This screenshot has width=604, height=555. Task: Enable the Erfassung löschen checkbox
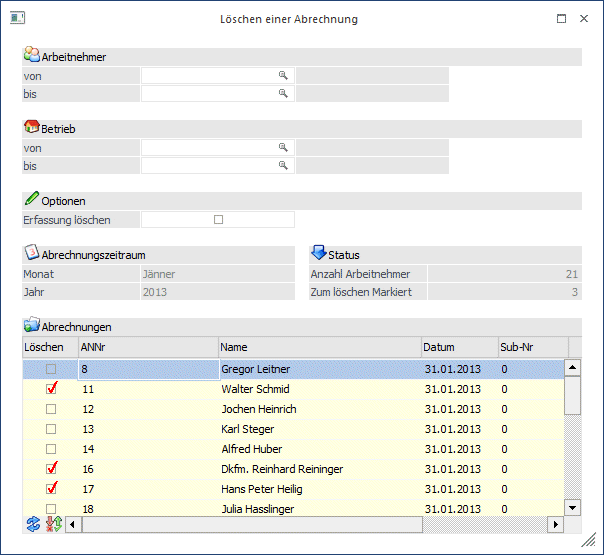pyautogui.click(x=218, y=219)
